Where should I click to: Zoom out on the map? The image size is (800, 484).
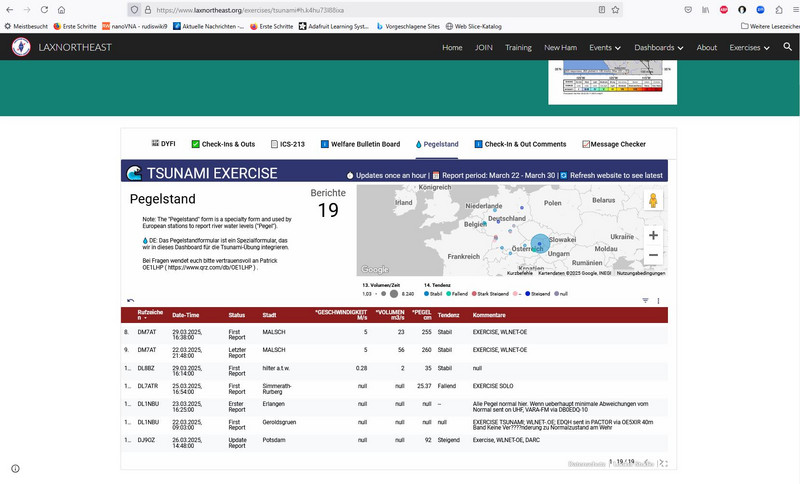click(x=653, y=255)
